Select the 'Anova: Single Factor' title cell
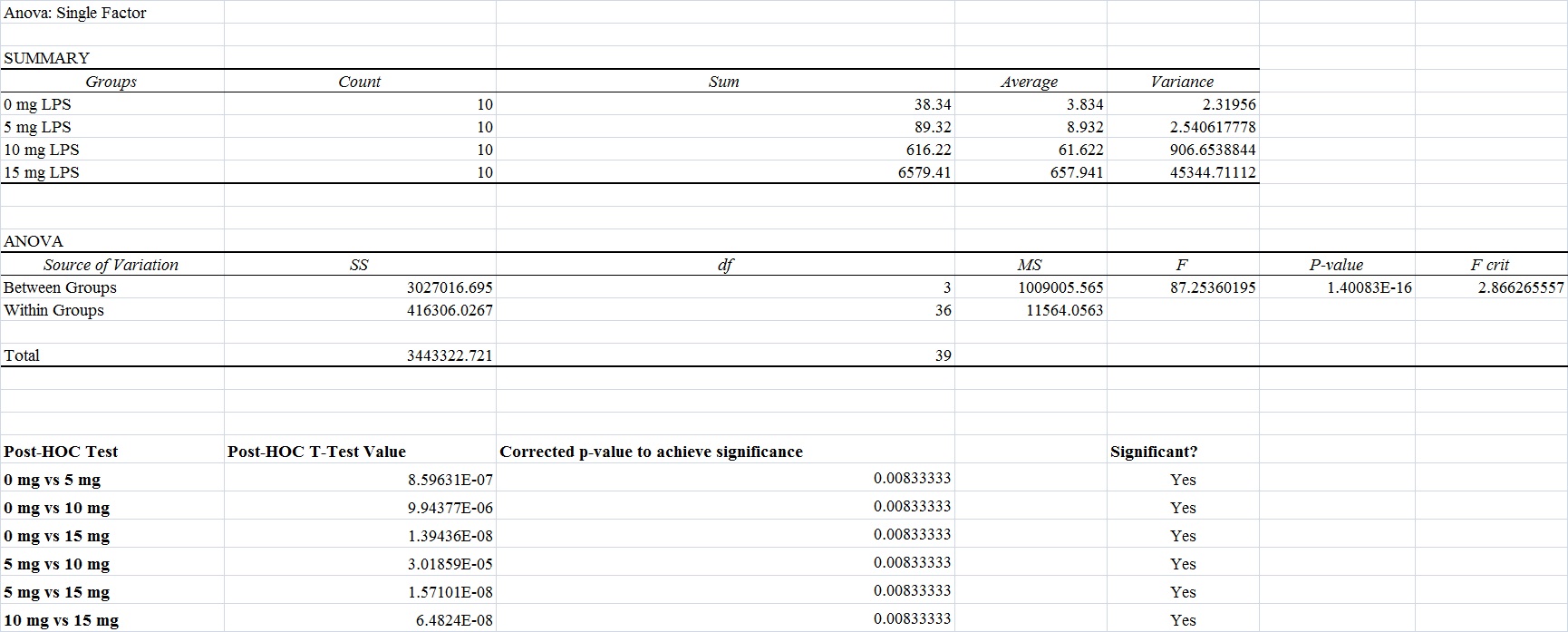This screenshot has width=1568, height=632. (75, 13)
